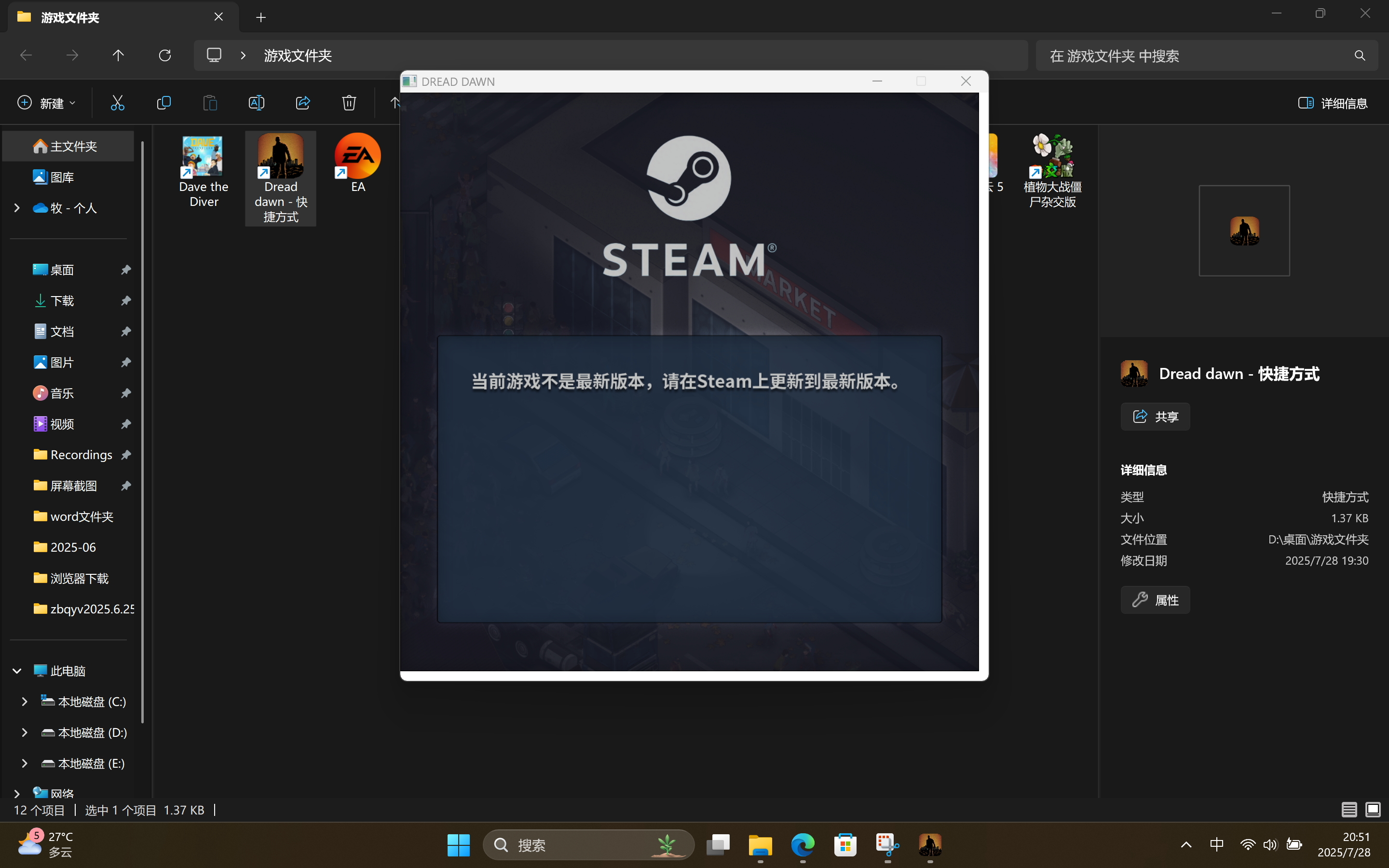This screenshot has height=868, width=1389.
Task: Click the taskbar 搜索 box
Action: (588, 845)
